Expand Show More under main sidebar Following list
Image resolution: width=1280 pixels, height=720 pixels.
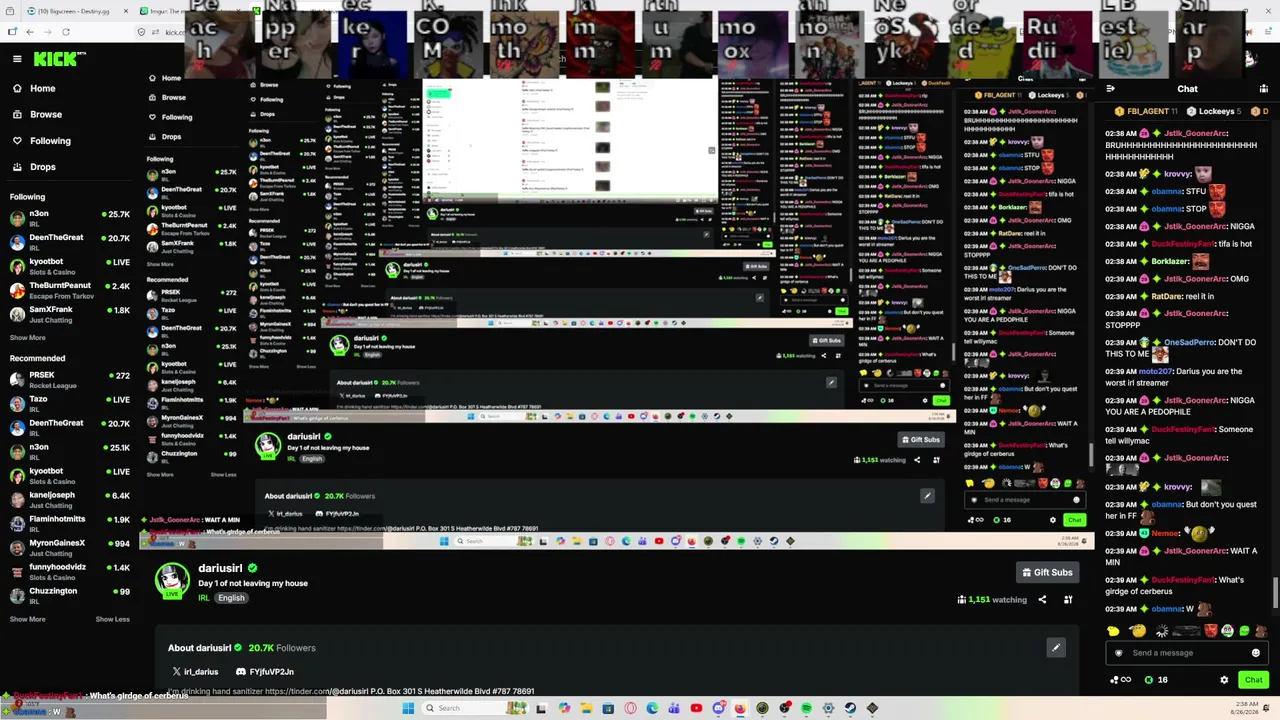tap(27, 338)
